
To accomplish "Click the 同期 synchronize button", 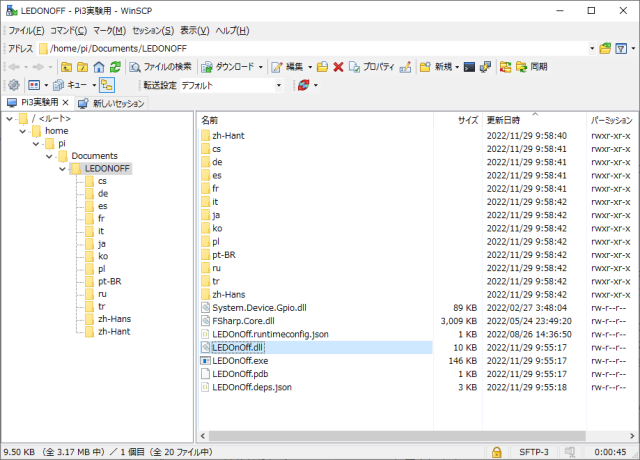I will [x=530, y=67].
